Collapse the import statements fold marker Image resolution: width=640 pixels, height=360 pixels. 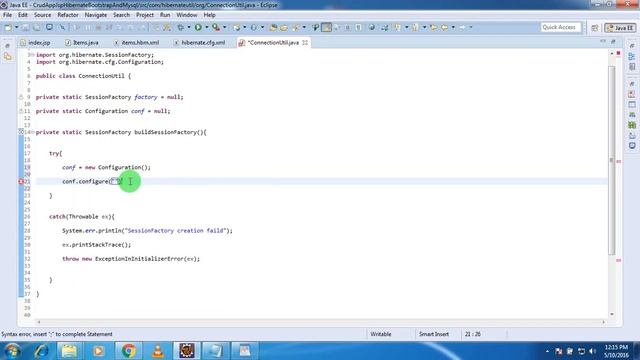pos(33,55)
